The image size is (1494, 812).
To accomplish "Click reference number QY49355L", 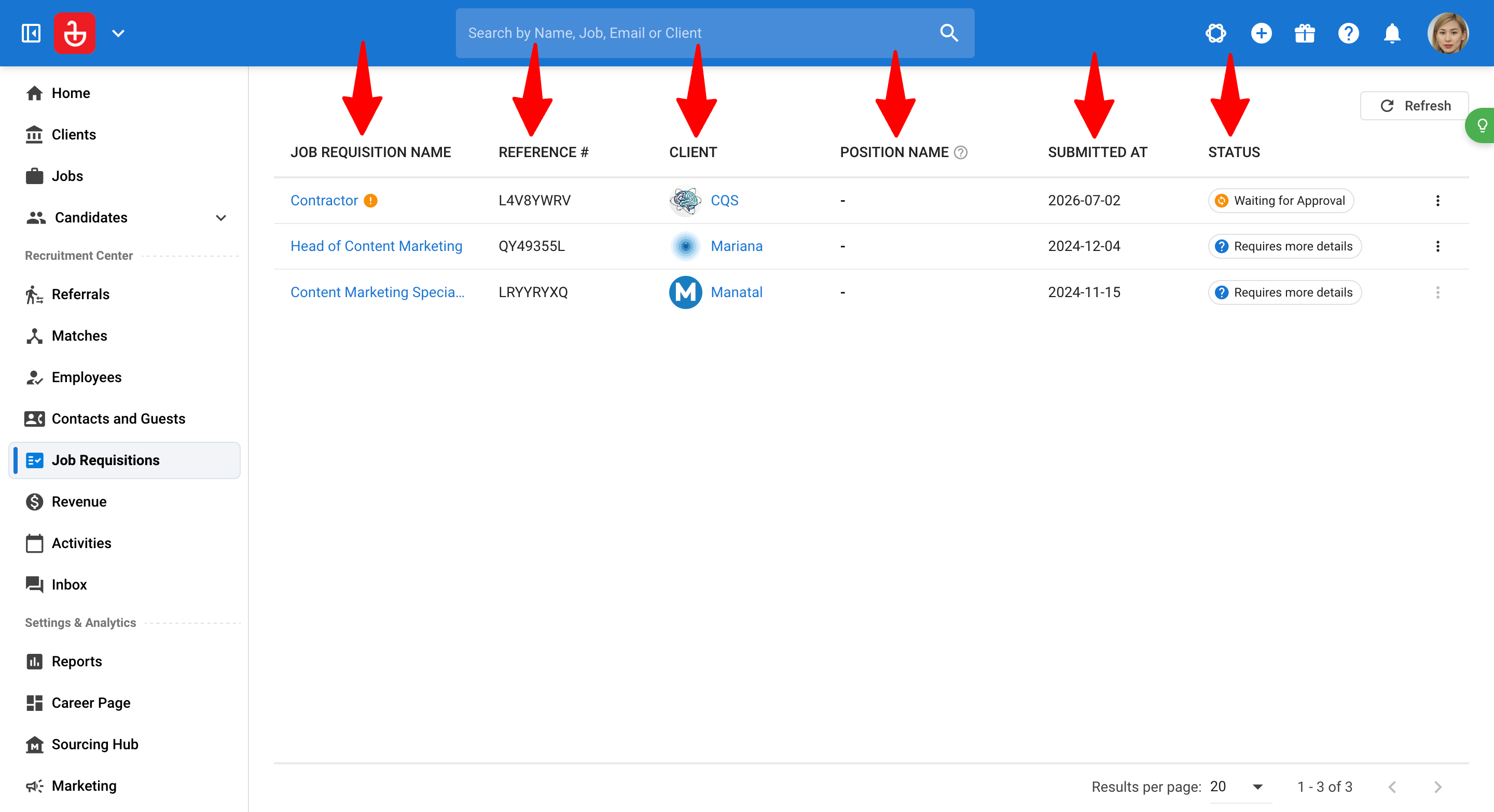I will coord(531,246).
